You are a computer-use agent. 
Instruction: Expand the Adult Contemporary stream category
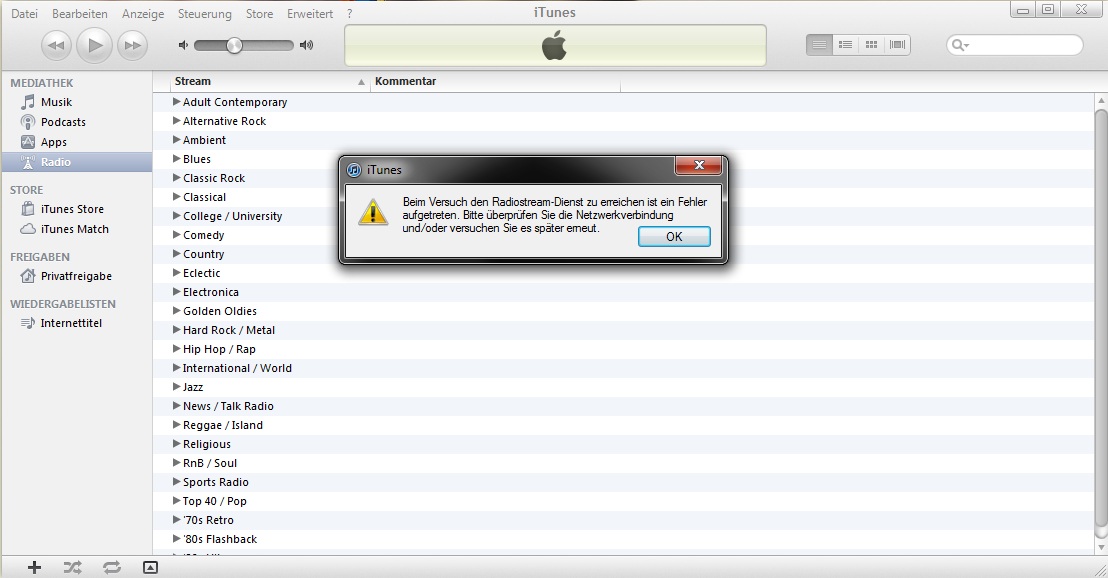pos(177,102)
